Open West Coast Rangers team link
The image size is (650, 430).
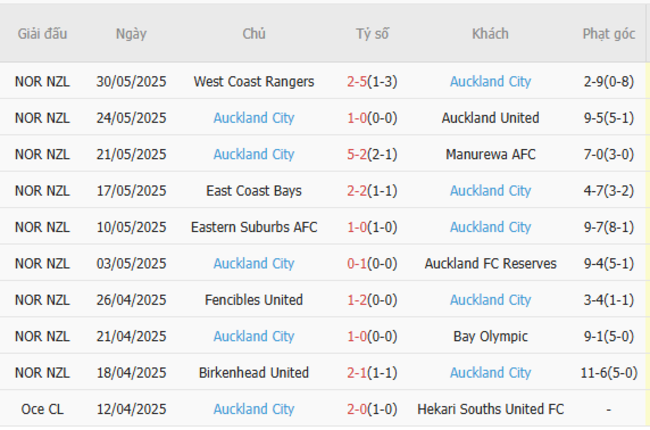(254, 82)
